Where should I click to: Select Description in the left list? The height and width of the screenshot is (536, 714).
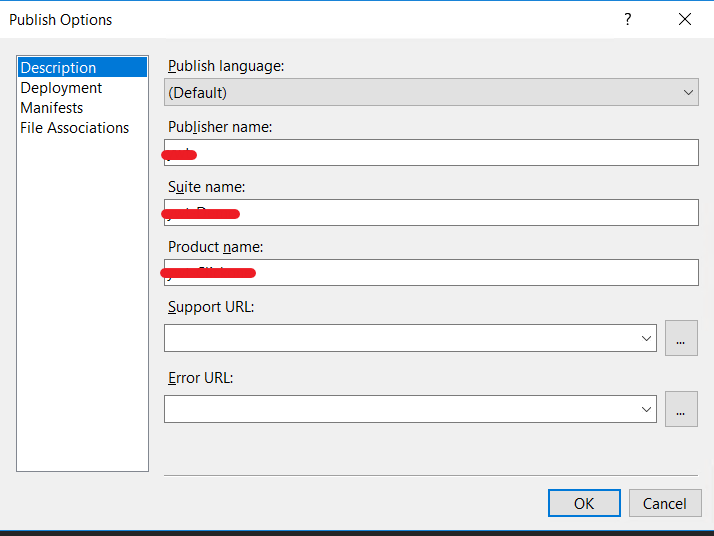59,68
